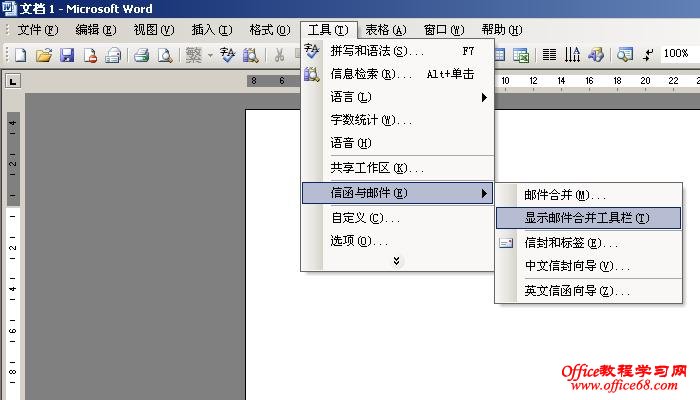The height and width of the screenshot is (400, 700).
Task: Close the open 工具(T) menu
Action: 329,30
